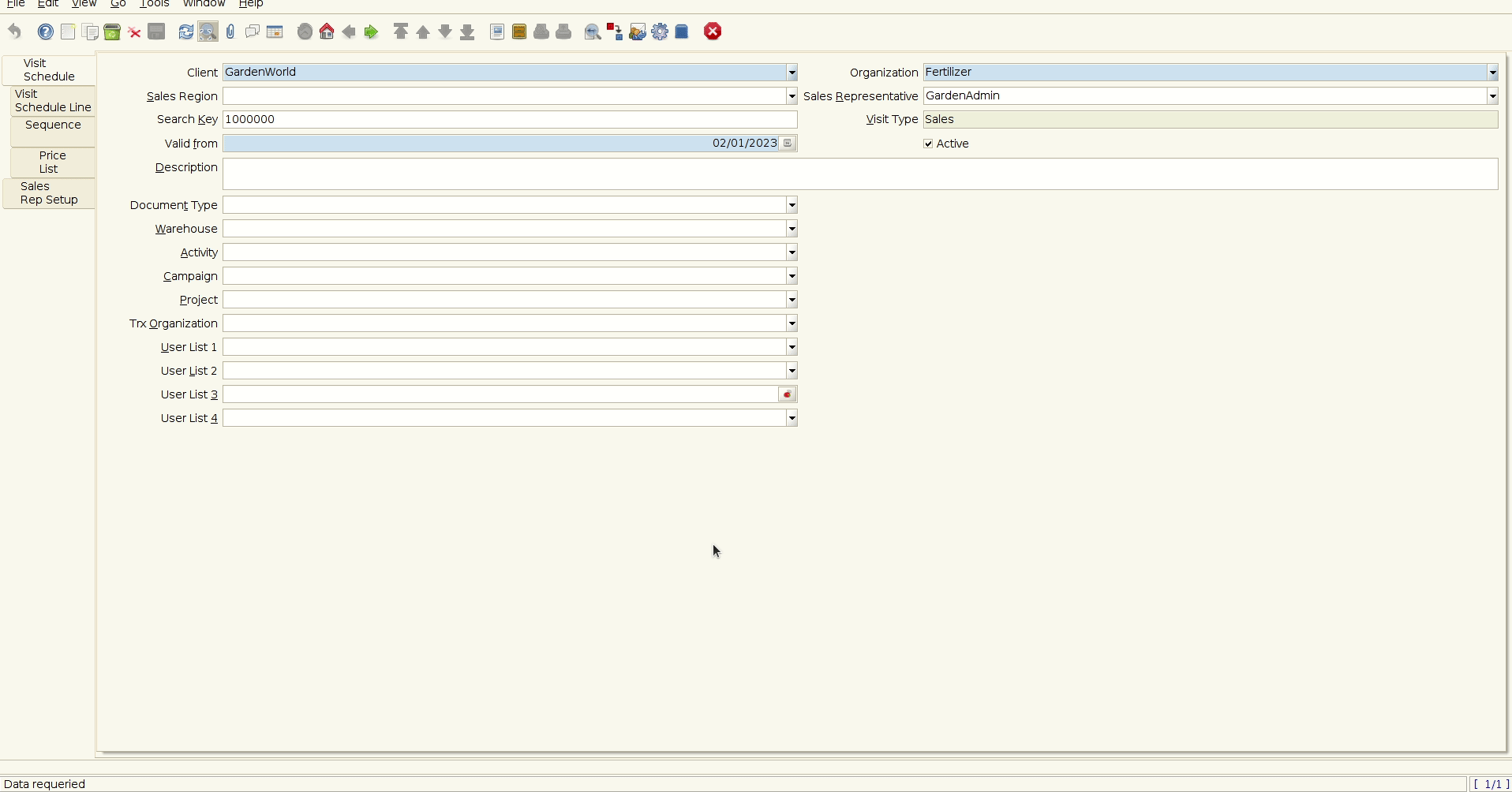Click the Zoom across magnifier icon

(593, 32)
